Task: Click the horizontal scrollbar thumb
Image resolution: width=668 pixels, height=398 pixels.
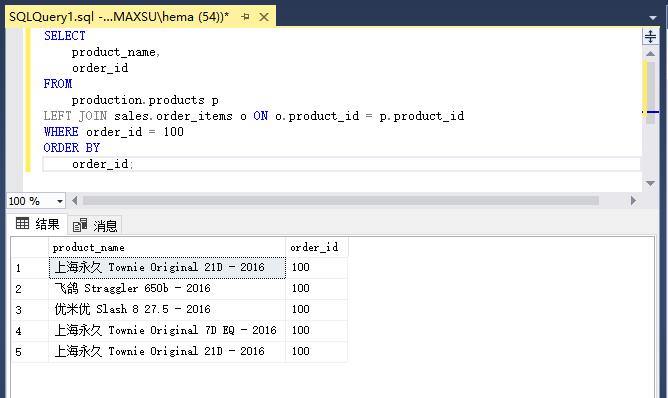Action: [341, 201]
